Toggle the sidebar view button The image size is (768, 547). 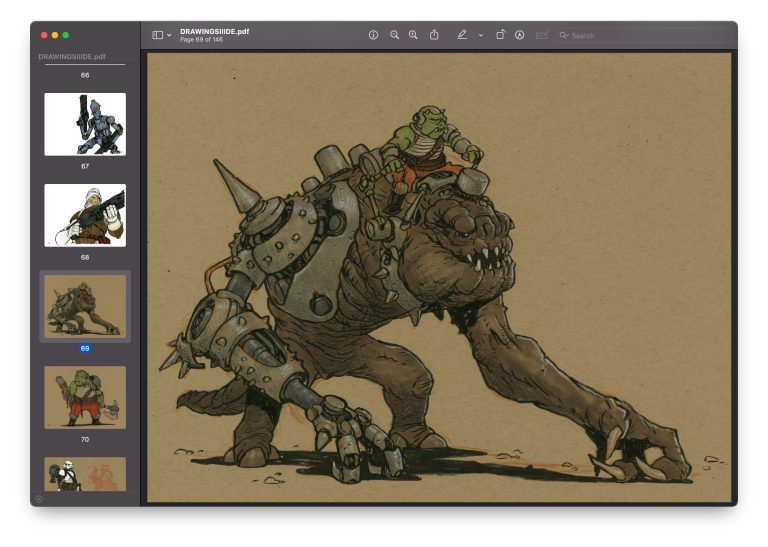pos(158,35)
